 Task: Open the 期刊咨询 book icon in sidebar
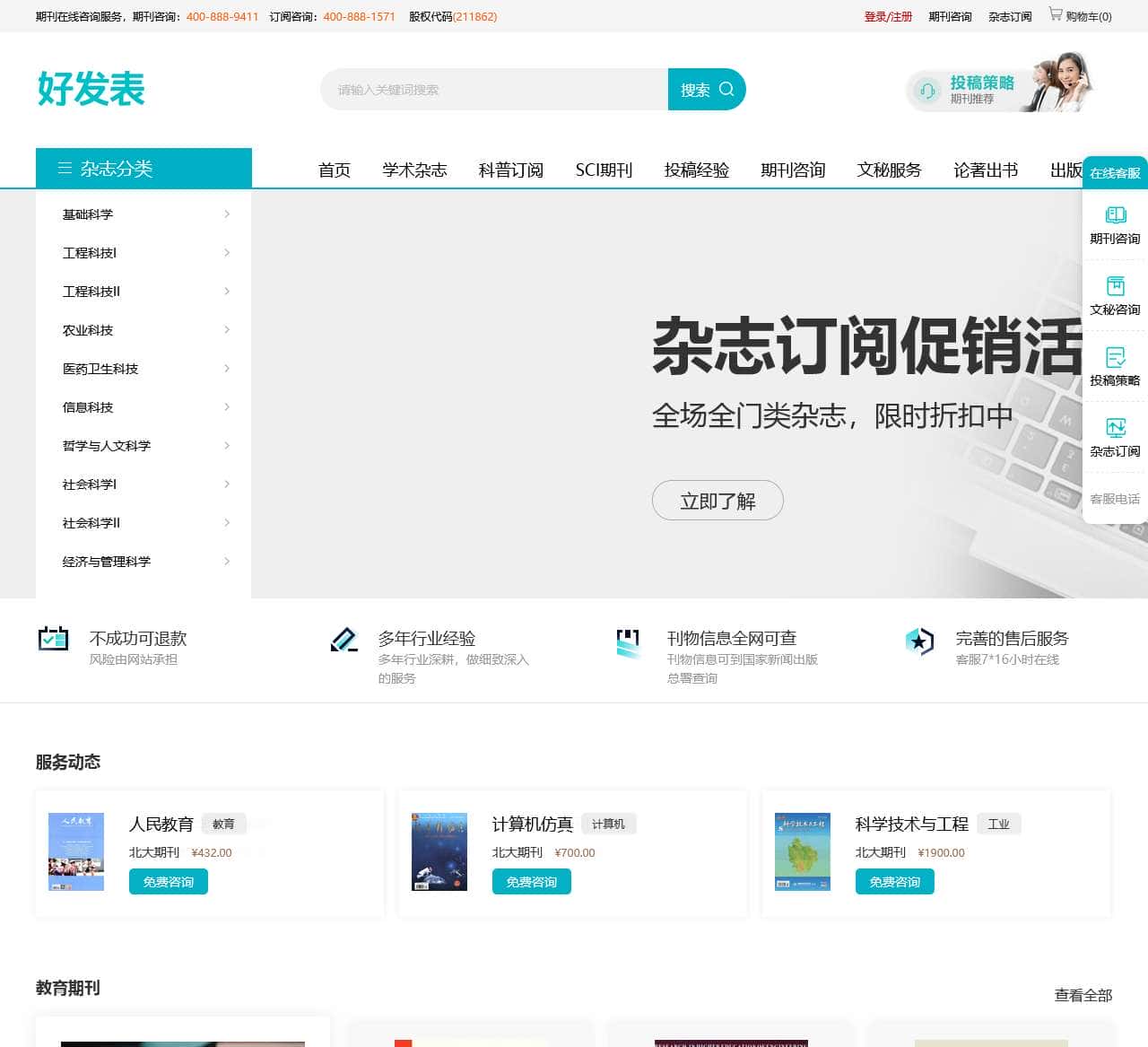tap(1116, 215)
